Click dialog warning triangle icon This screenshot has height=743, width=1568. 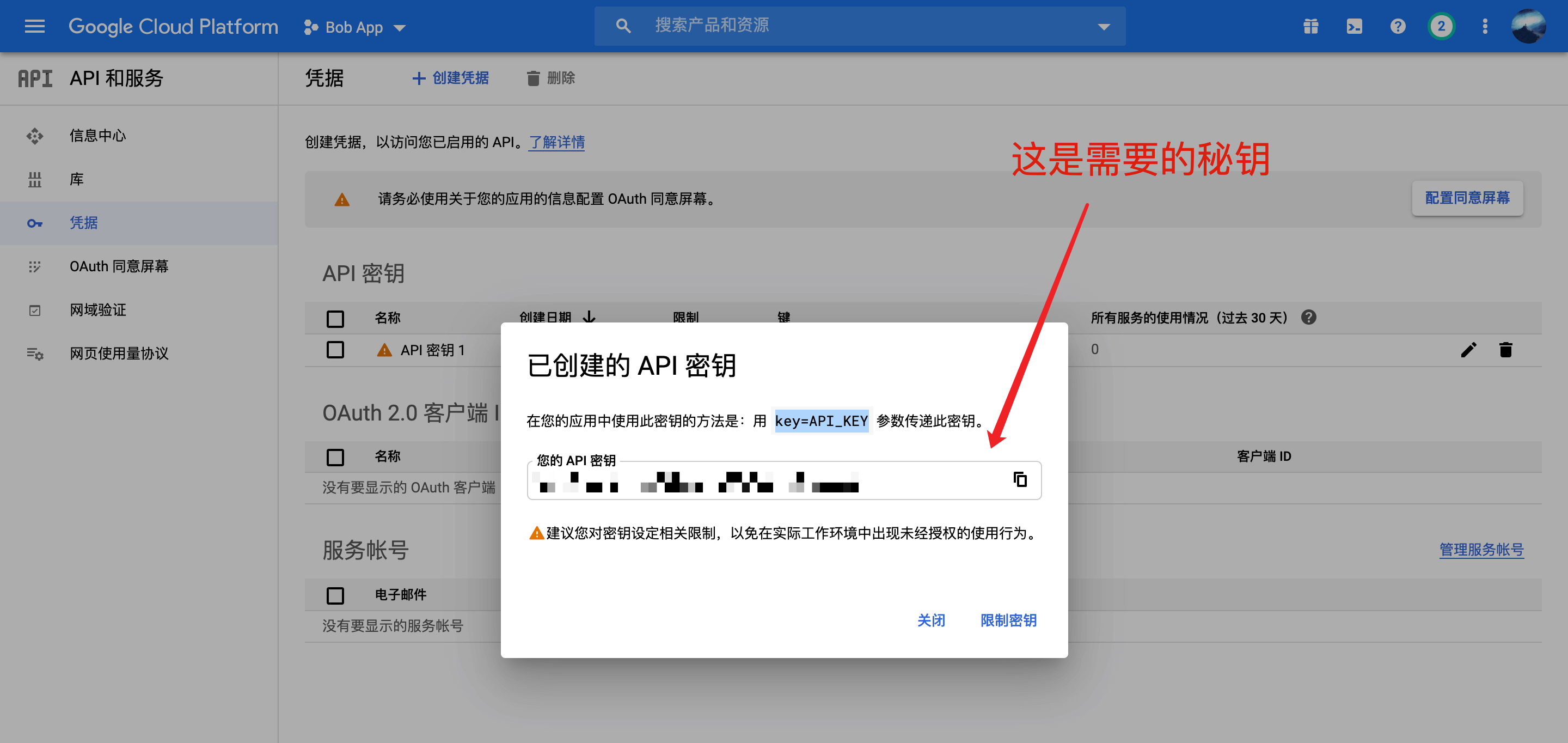pos(536,533)
